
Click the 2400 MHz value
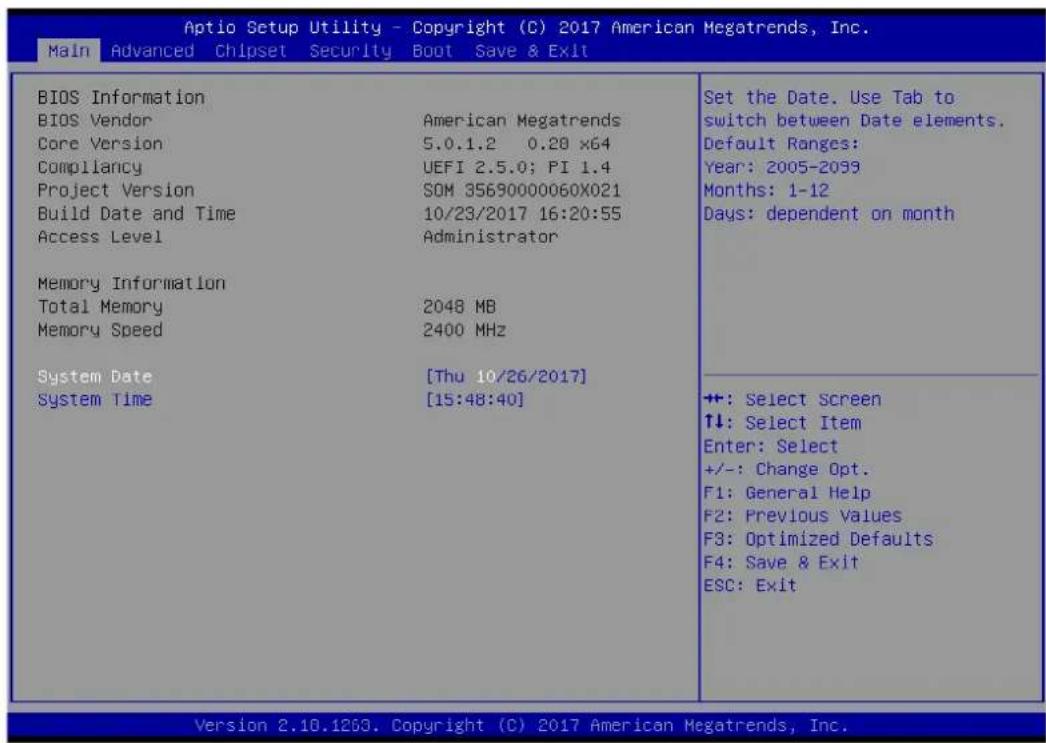(x=464, y=330)
